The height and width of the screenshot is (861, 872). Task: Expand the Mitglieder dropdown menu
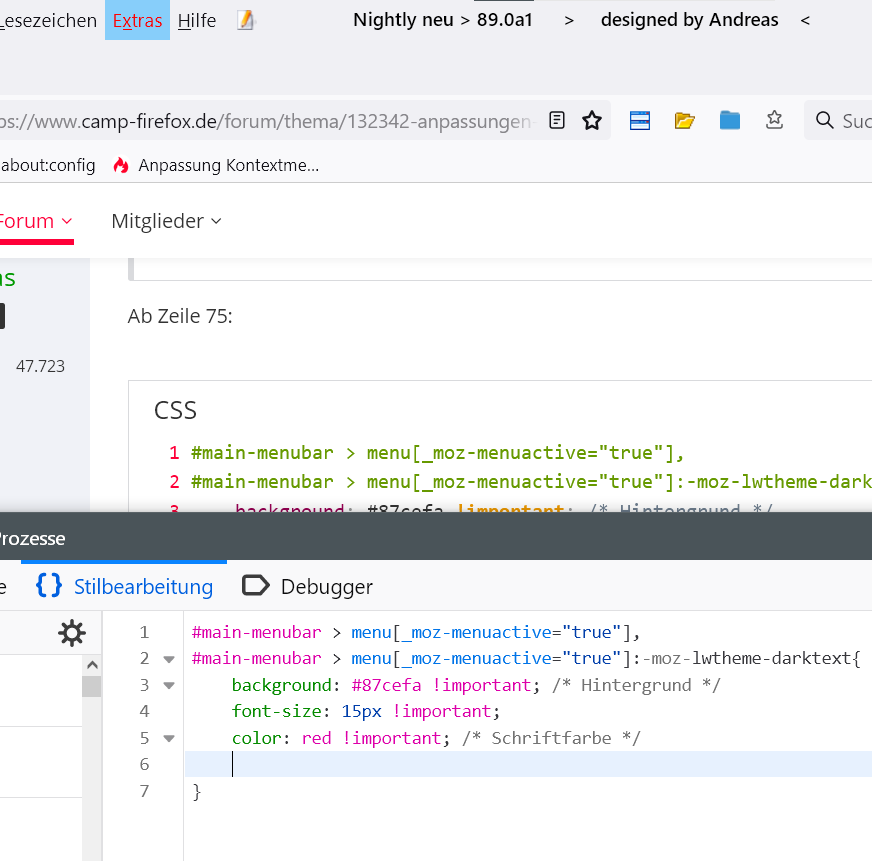tap(166, 221)
